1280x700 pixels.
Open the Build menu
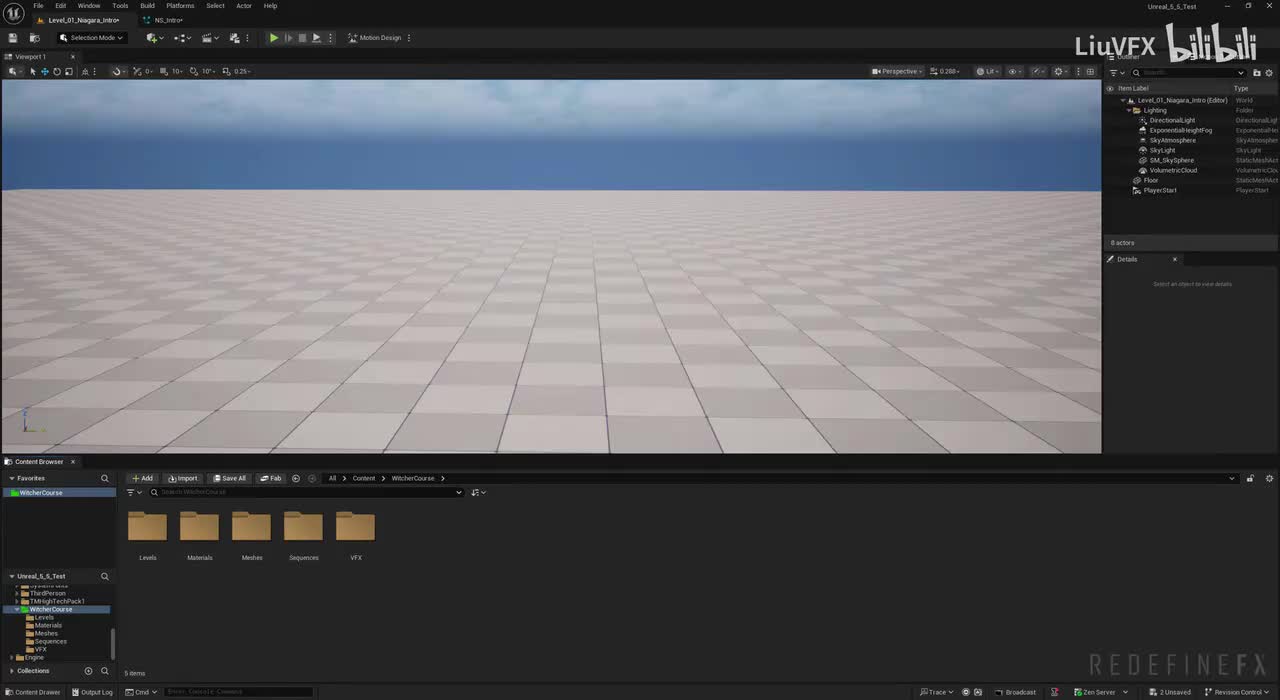[147, 5]
